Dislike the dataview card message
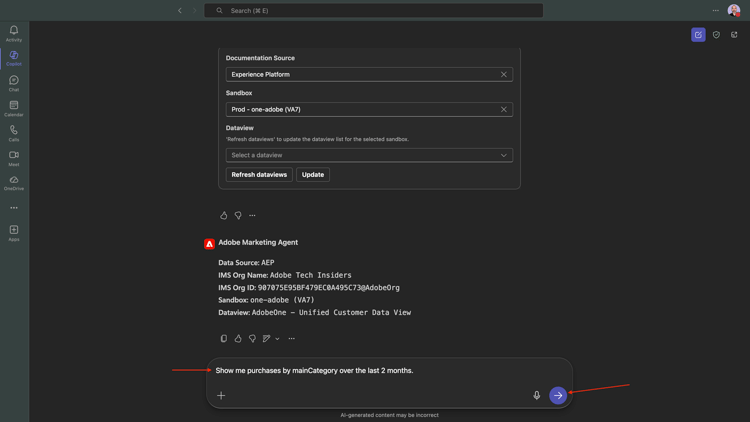 pos(238,215)
